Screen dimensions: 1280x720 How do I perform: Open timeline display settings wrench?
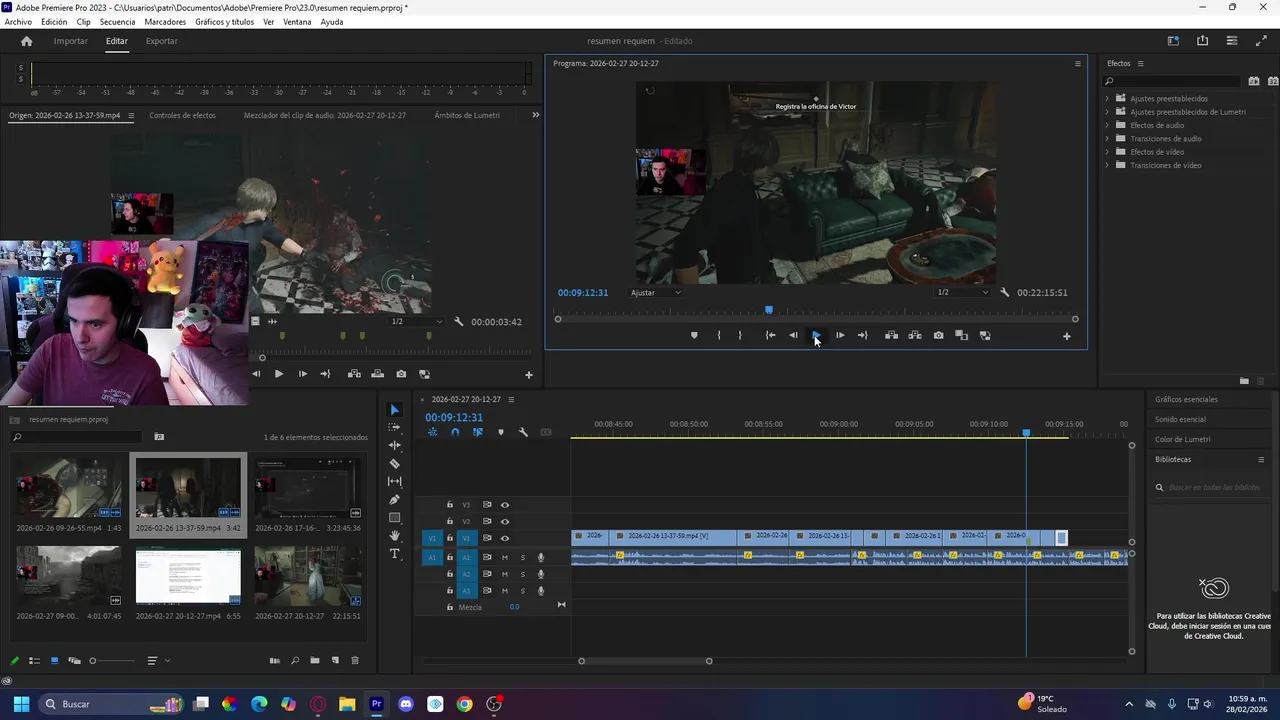[x=523, y=432]
